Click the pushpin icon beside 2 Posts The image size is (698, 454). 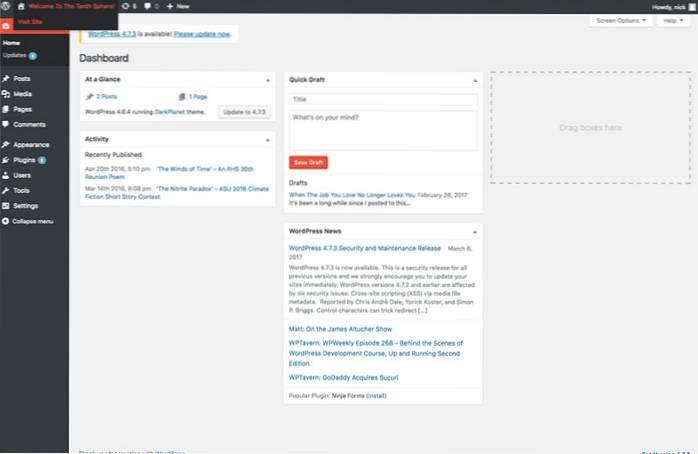89,97
